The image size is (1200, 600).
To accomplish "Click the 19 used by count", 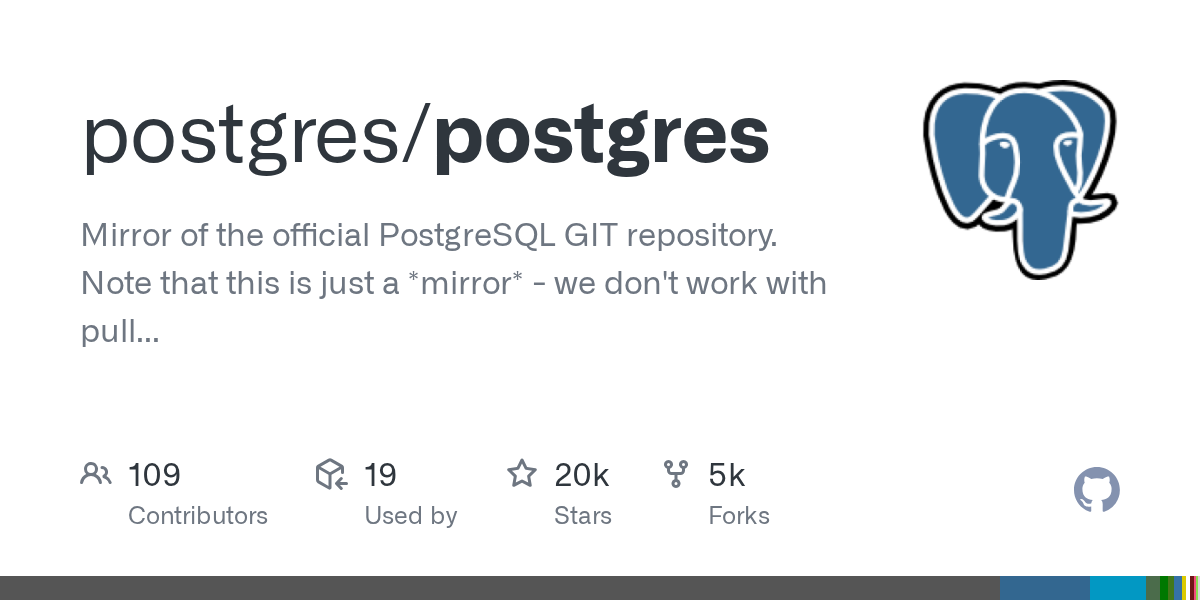I will tap(380, 475).
